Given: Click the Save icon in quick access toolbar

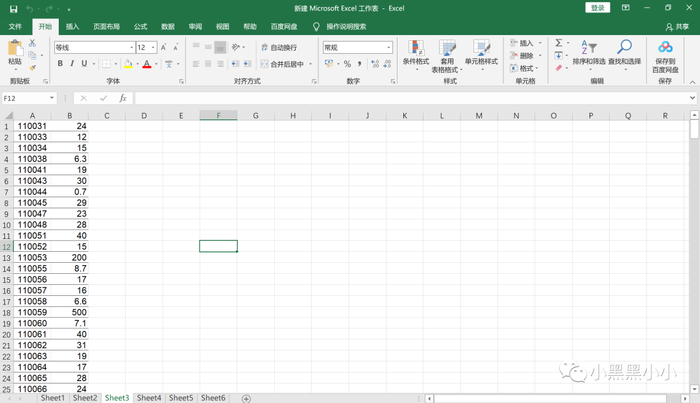Looking at the screenshot, I should [x=13, y=8].
